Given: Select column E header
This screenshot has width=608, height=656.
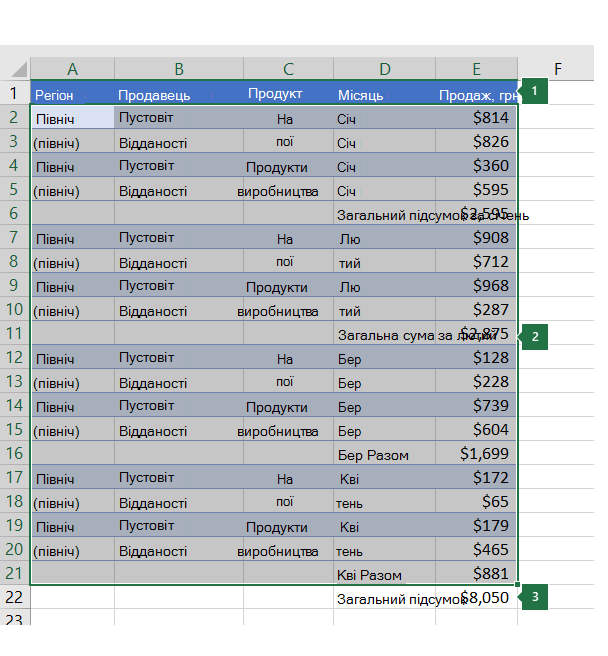Looking at the screenshot, I should click(x=476, y=69).
